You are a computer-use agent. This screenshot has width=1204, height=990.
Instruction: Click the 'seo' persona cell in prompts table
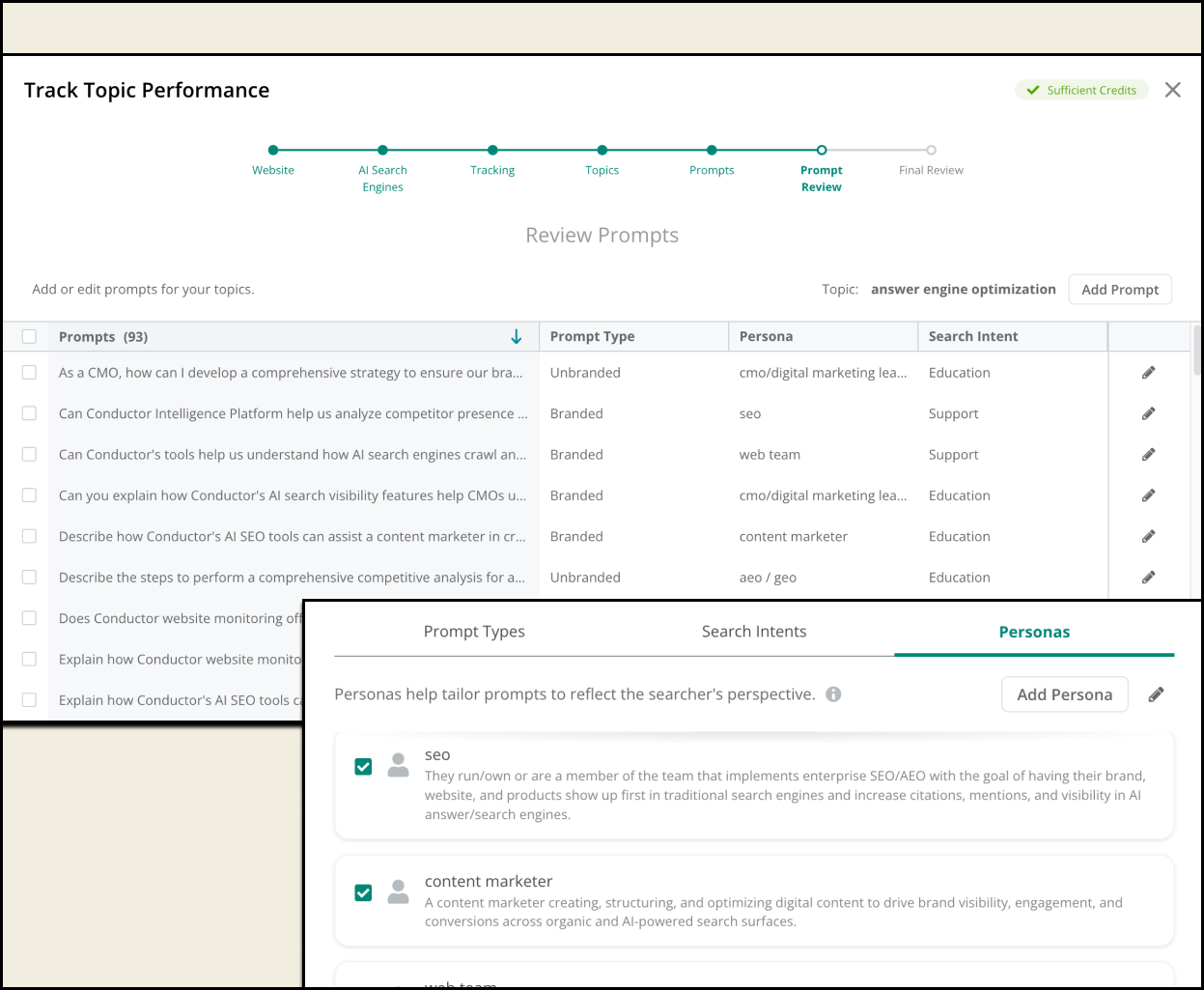coord(750,413)
